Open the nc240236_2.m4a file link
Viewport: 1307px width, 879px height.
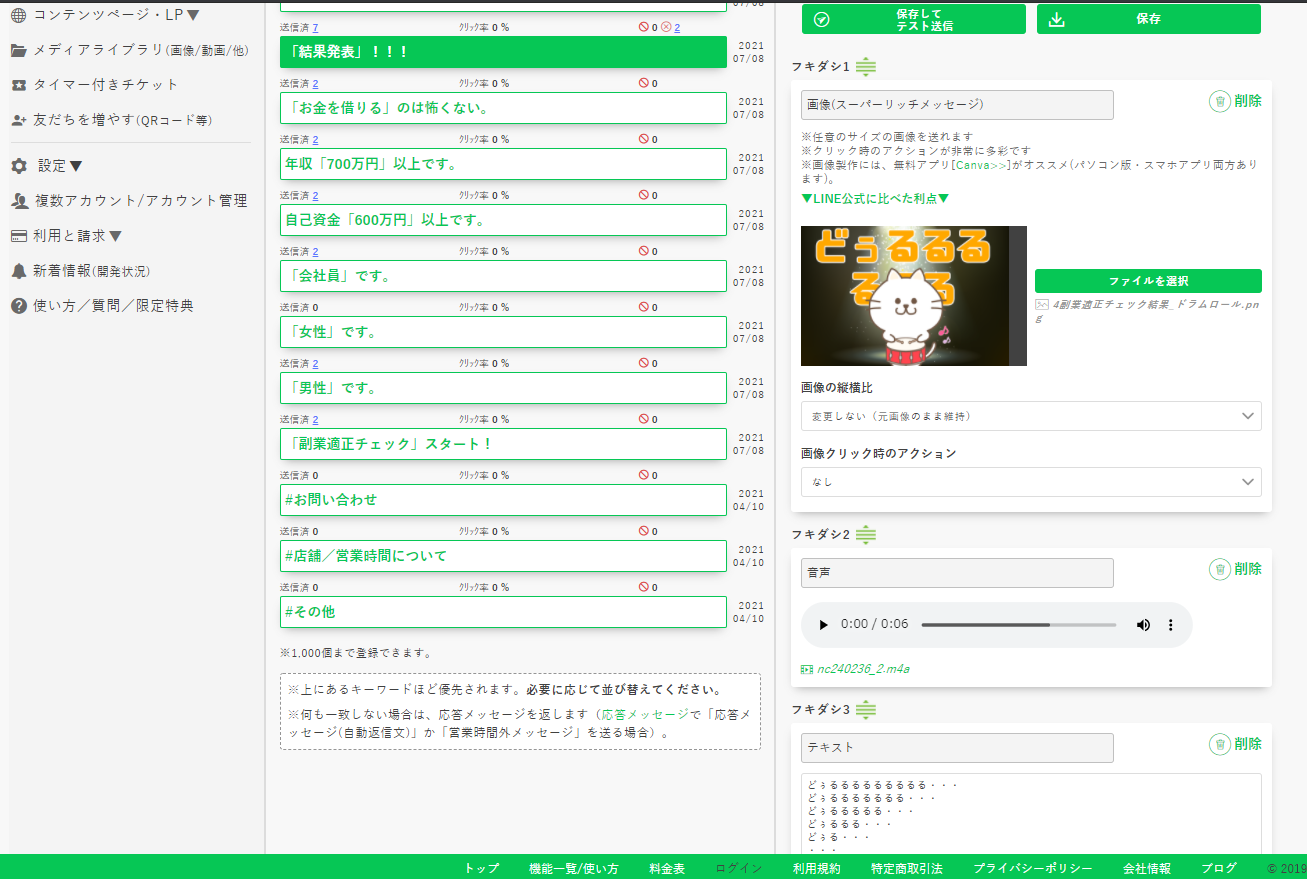click(863, 669)
